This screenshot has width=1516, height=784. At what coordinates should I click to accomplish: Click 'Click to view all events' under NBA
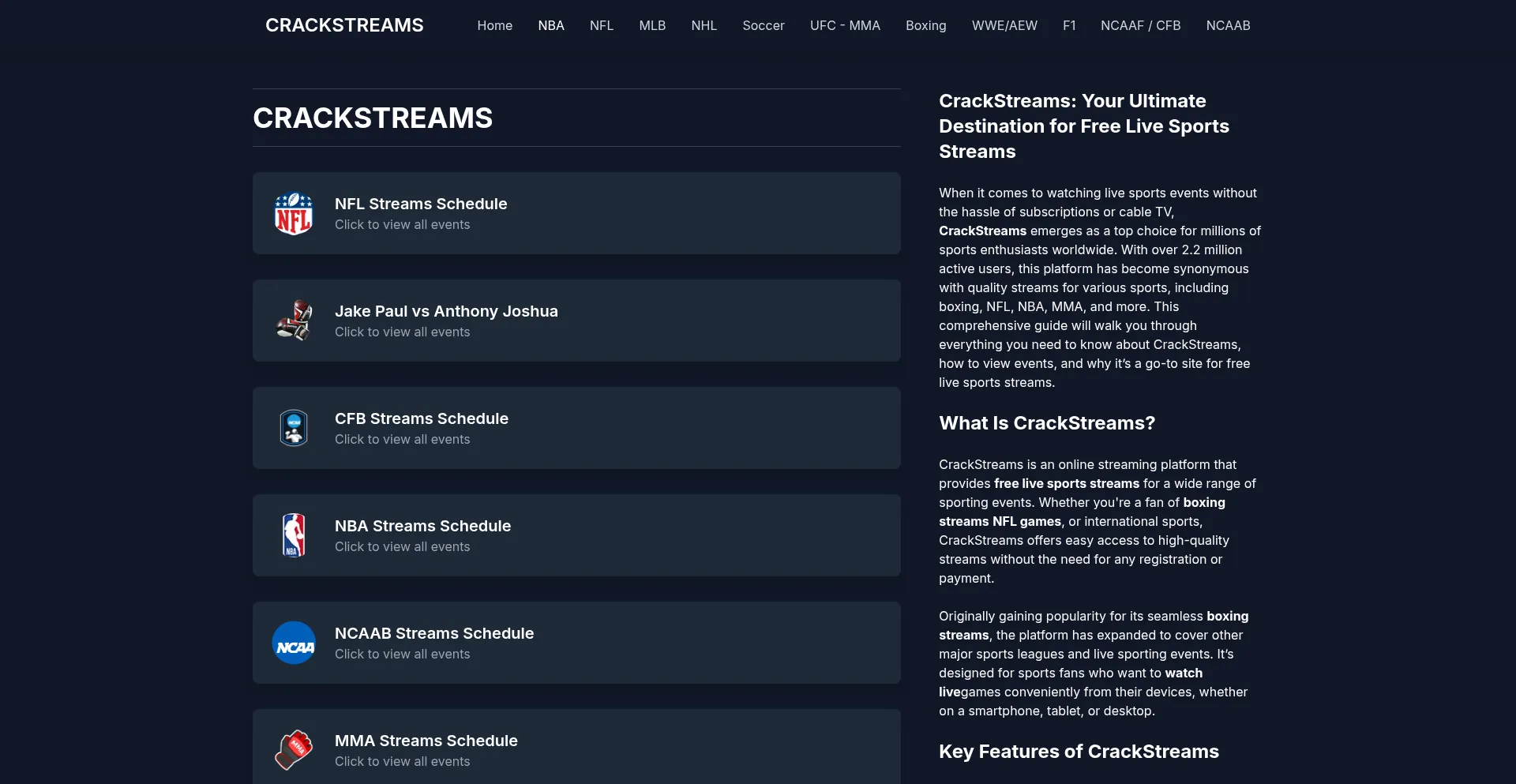(402, 546)
